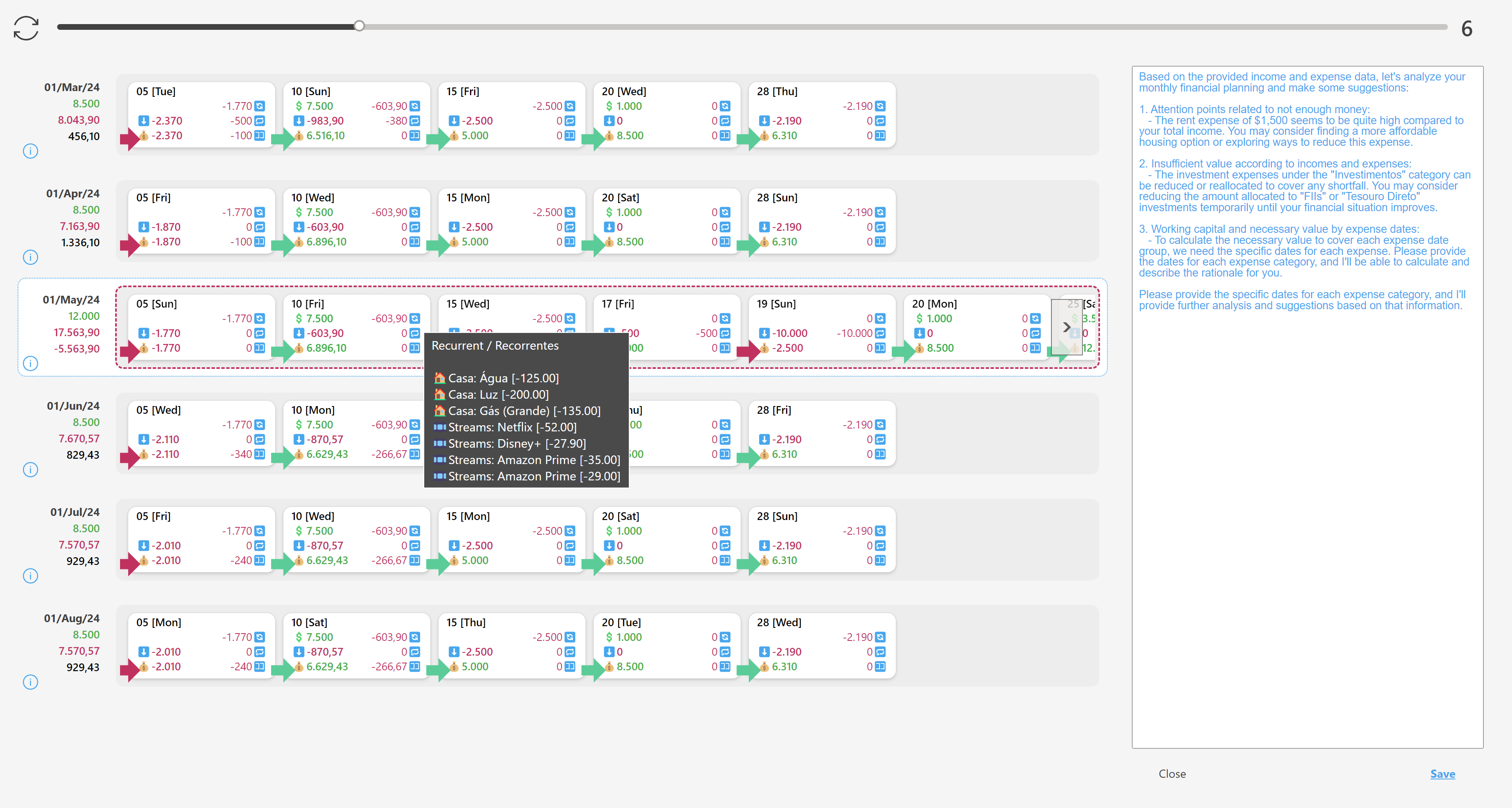Expand hidden May cards with the chevron arrow
Image resolution: width=1512 pixels, height=808 pixels.
click(1067, 328)
